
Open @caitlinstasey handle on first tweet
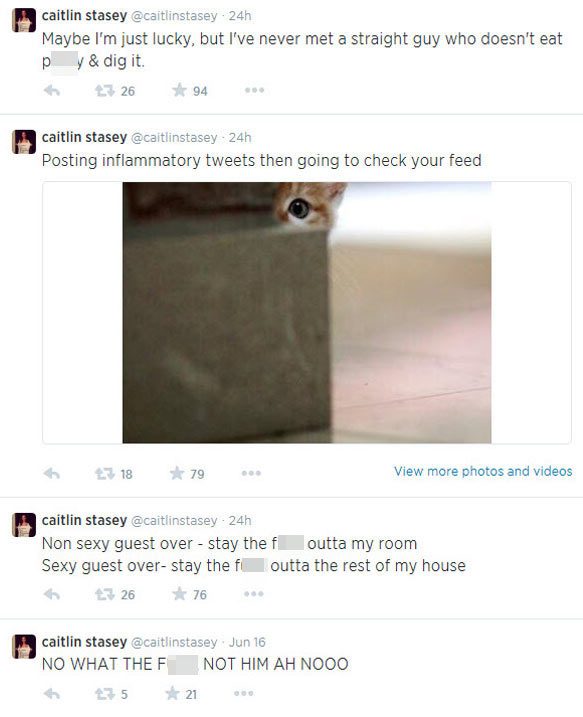(174, 16)
